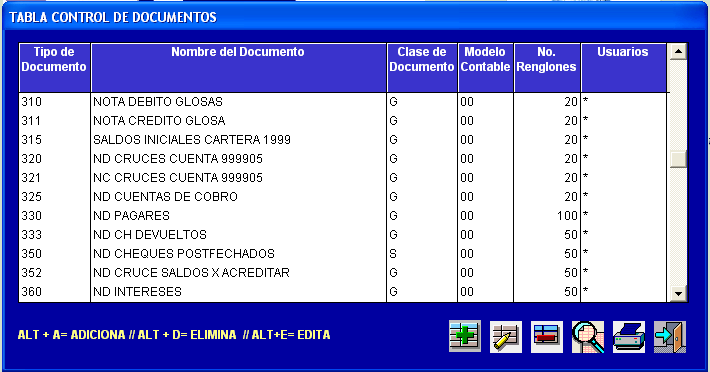Screen dimensions: 710x372
Task: Click the add record icon with green plus
Action: click(465, 337)
